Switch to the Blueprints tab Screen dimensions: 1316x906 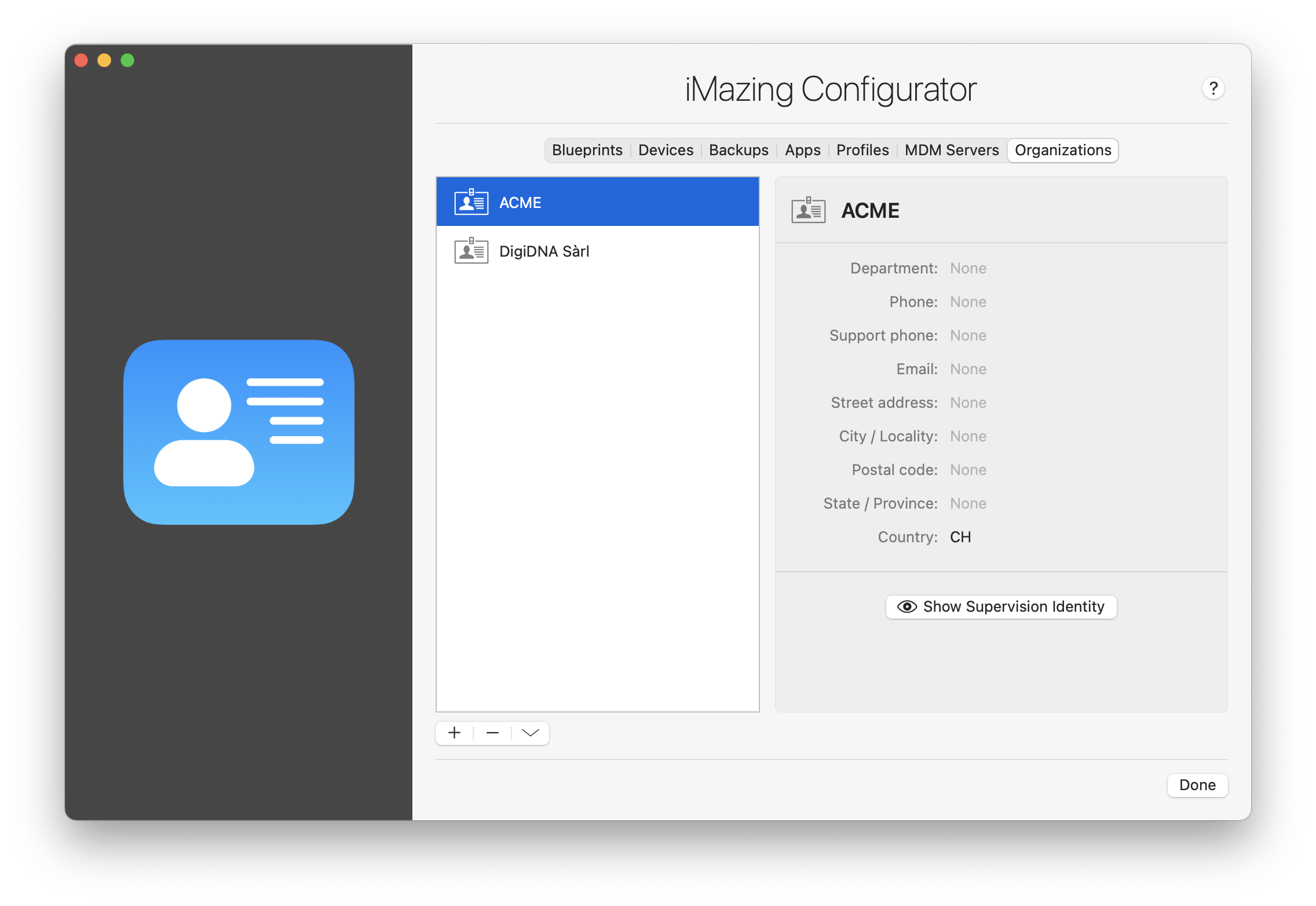(x=587, y=150)
